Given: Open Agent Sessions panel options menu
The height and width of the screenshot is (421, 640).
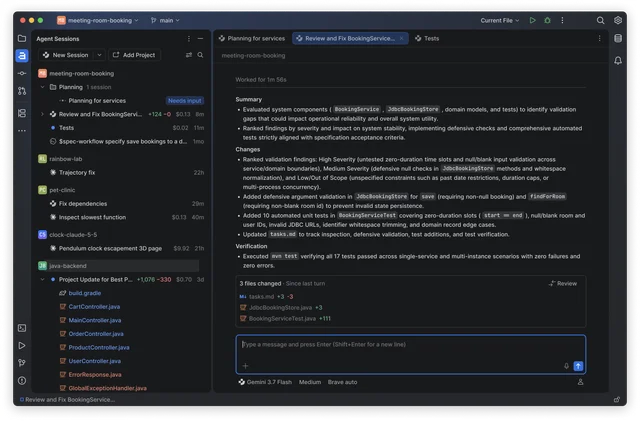Looking at the screenshot, I should (189, 38).
